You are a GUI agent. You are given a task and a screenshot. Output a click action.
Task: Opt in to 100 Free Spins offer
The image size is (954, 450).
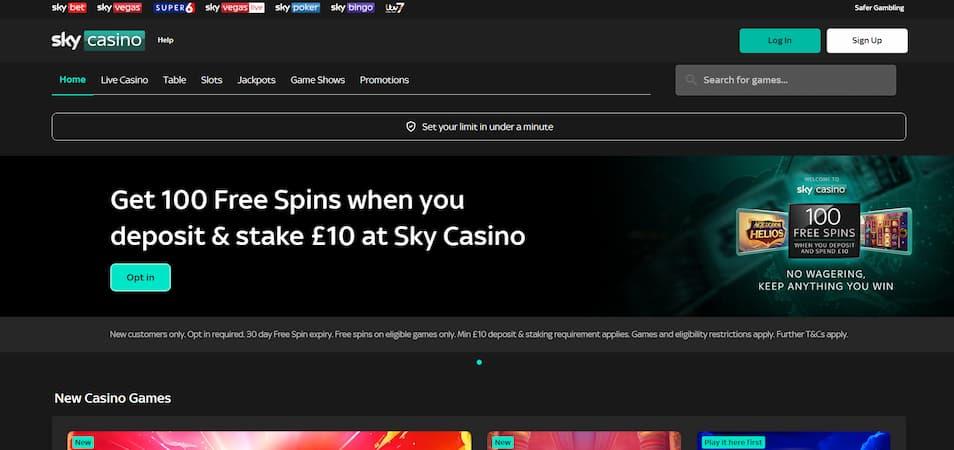141,277
